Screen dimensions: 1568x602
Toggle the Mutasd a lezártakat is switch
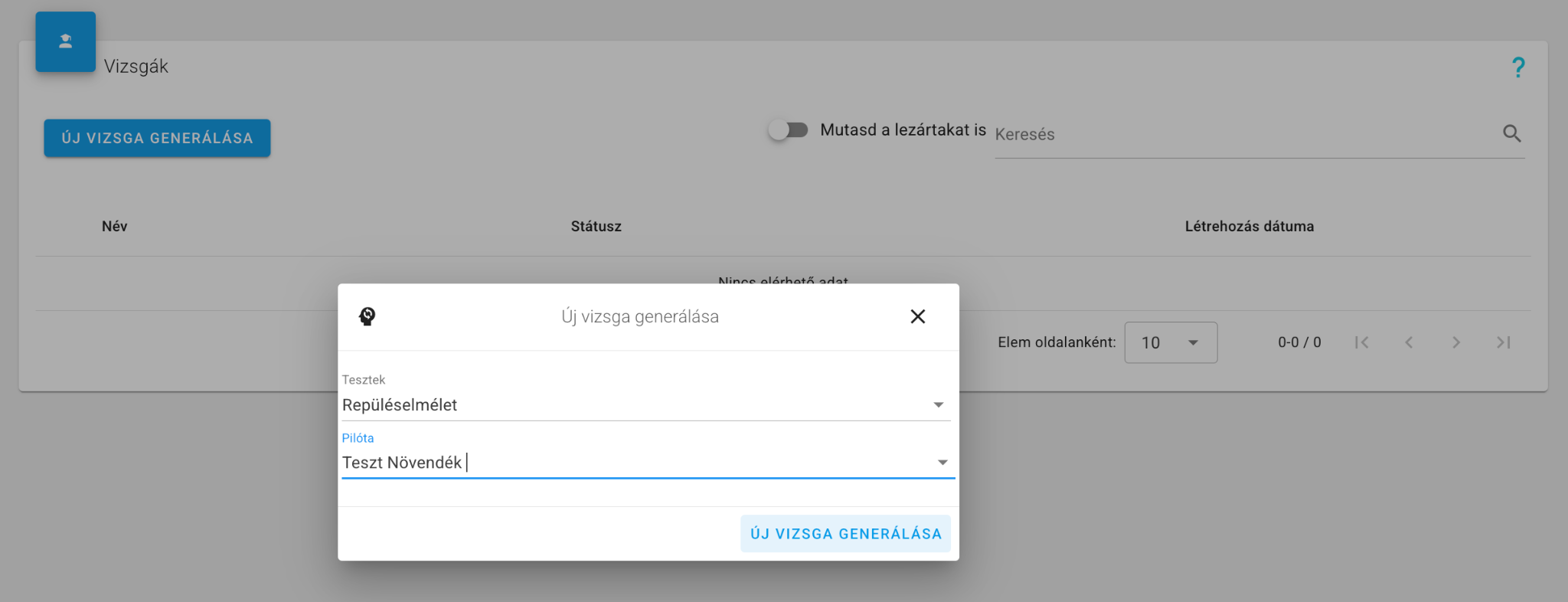[x=789, y=130]
